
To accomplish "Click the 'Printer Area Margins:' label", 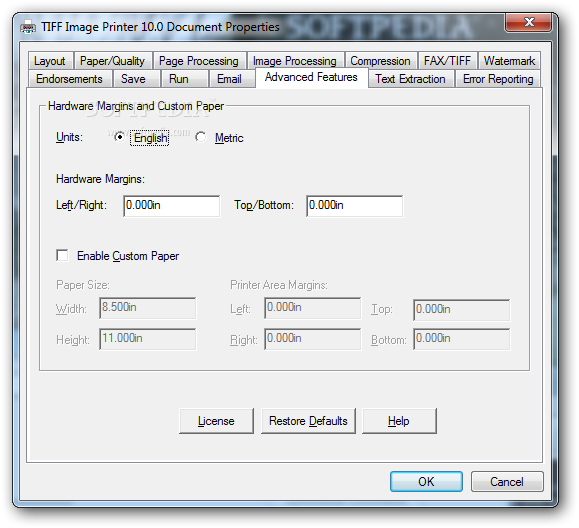I will [279, 285].
